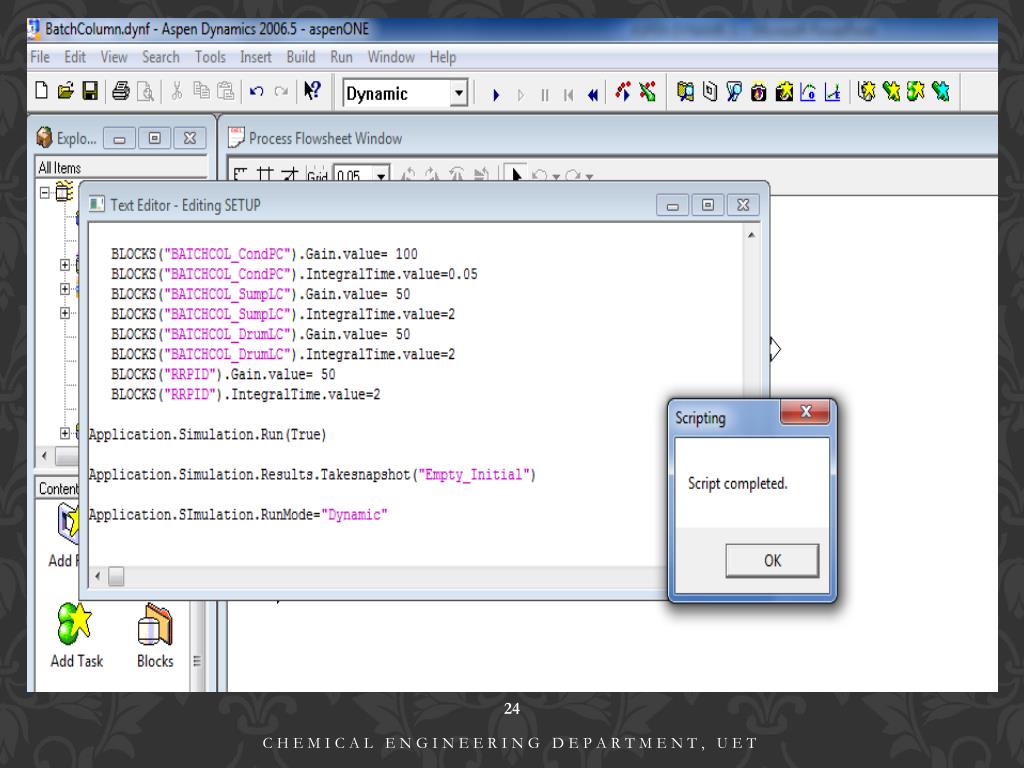Viewport: 1024px width, 768px height.
Task: Open Print Preview icon
Action: 146,91
